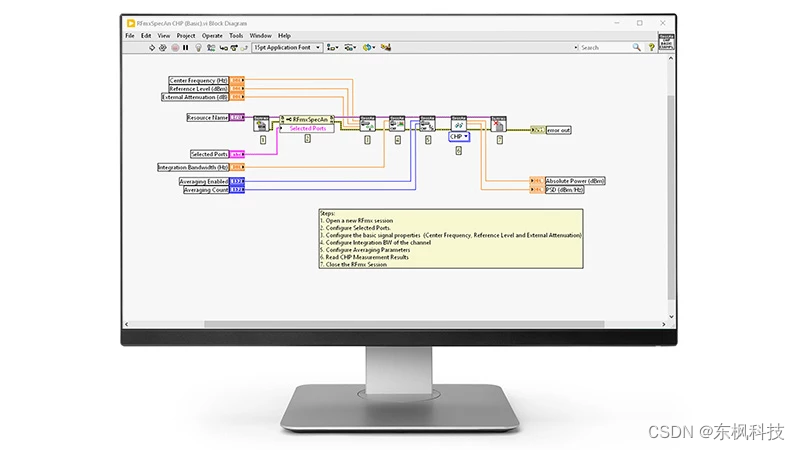
Task: Click the Step Into button
Action: (223, 47)
